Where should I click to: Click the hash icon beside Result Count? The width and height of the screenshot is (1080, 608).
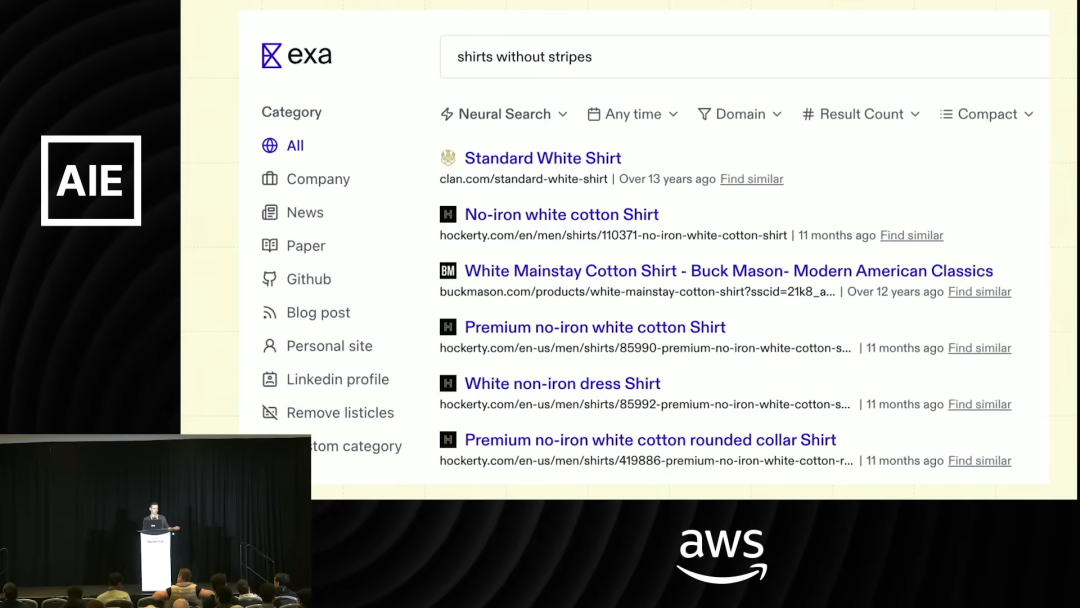[x=808, y=114]
